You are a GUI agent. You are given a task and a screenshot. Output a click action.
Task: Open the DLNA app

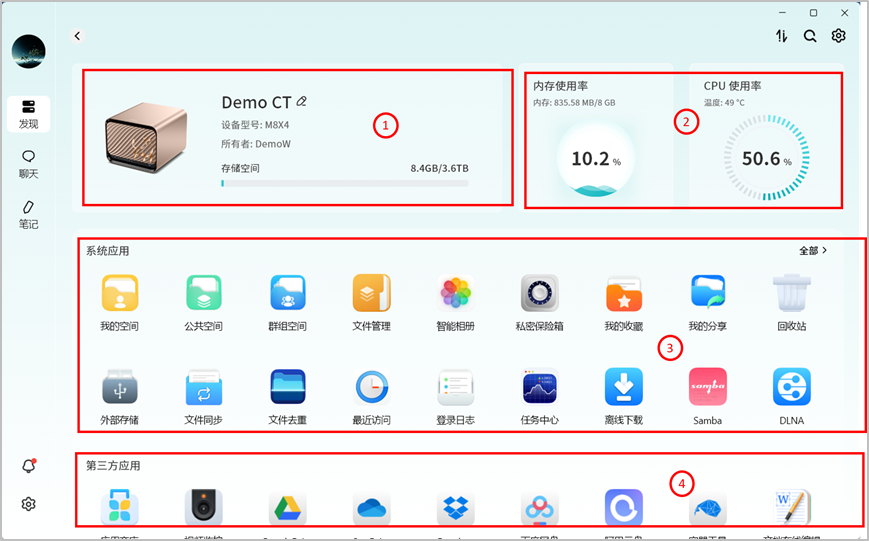(x=791, y=387)
